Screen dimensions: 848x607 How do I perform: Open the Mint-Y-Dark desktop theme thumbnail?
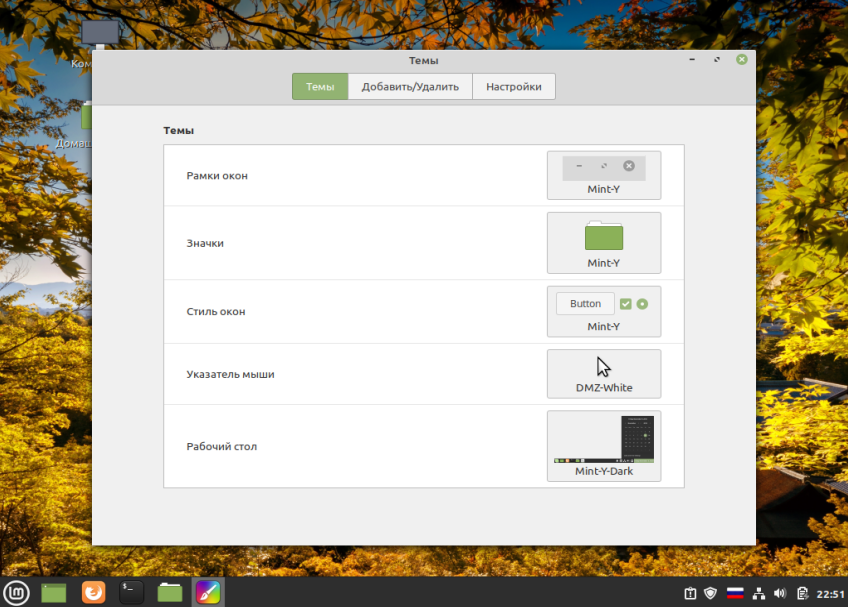[x=604, y=446]
